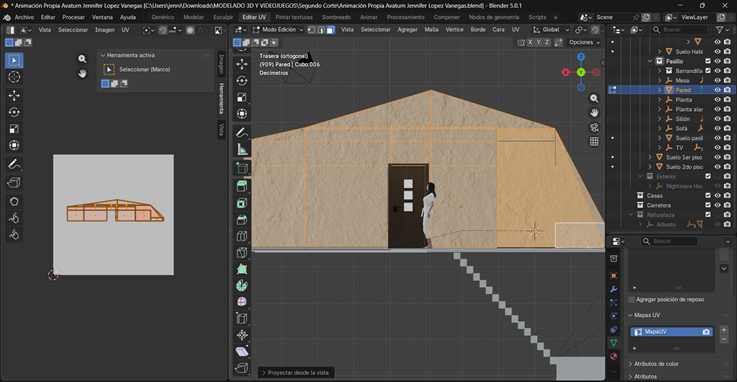Uncheck Carretera collection checkbox
The height and width of the screenshot is (382, 737).
708,205
